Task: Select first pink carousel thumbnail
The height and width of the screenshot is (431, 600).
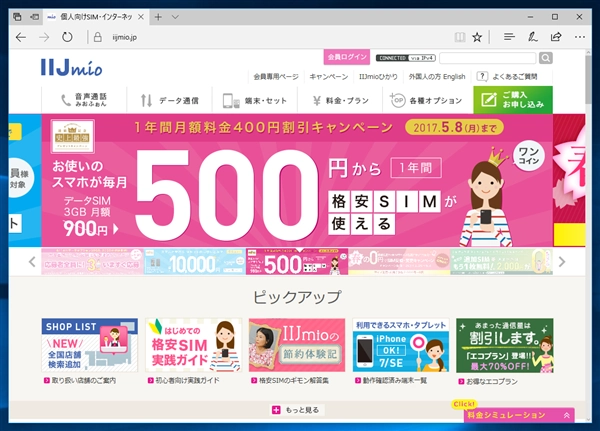Action: (x=92, y=261)
